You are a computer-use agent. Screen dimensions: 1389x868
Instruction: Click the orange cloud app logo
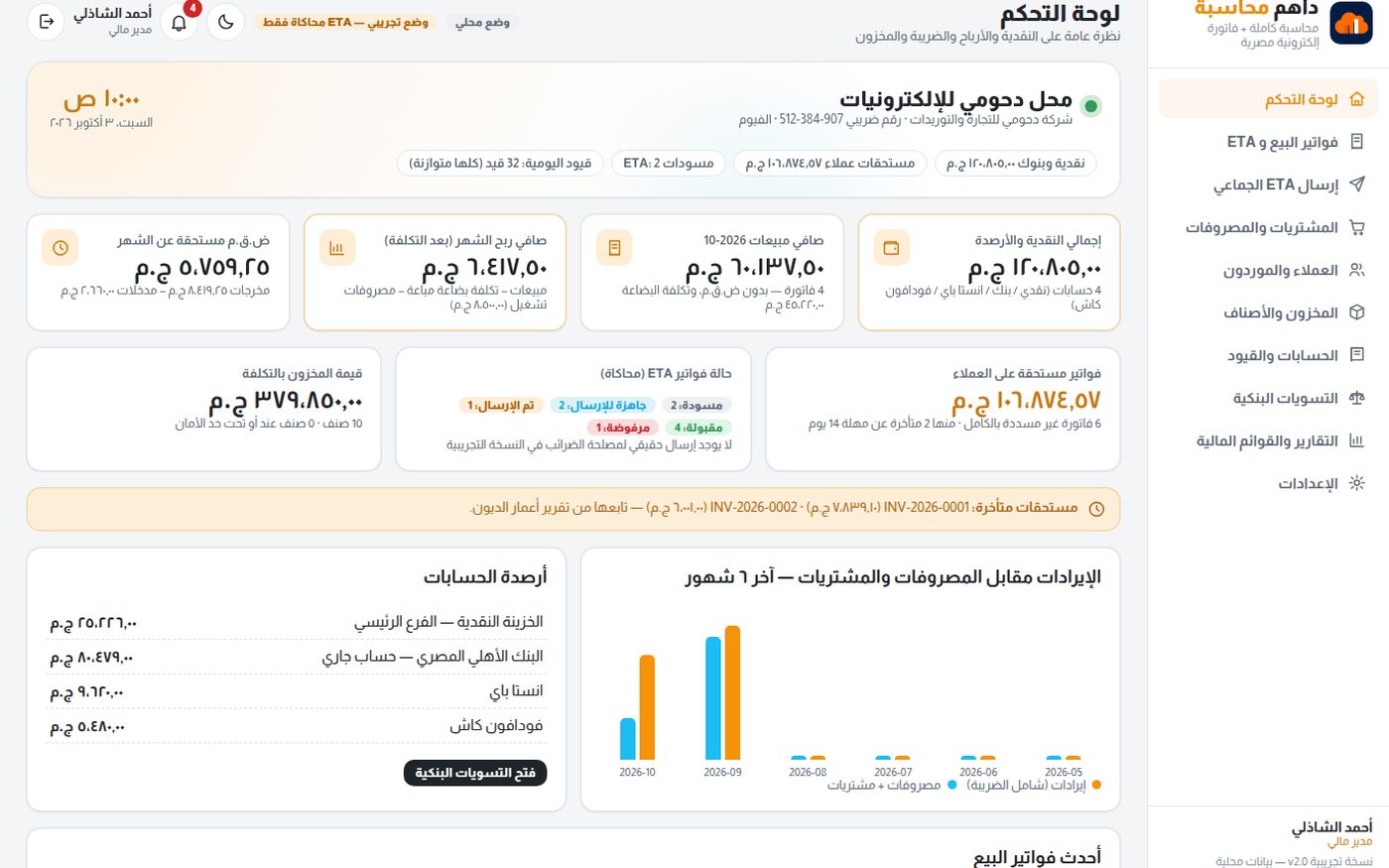coord(1351,24)
